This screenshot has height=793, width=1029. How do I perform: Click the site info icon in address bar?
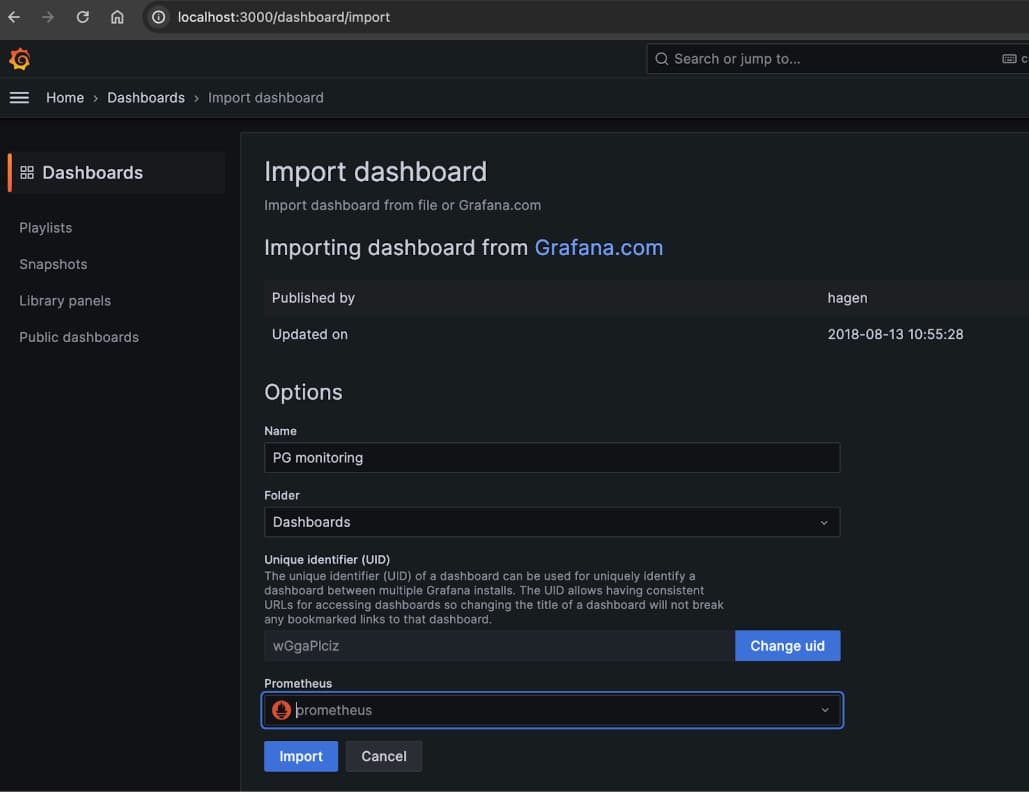(x=160, y=16)
